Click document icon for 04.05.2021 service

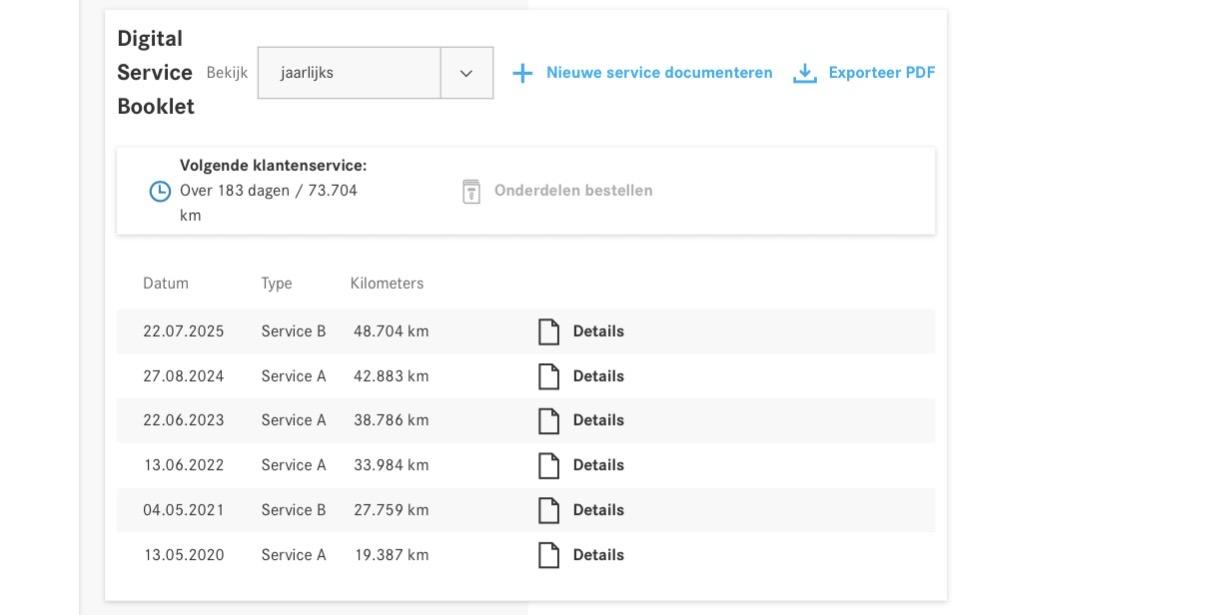point(549,511)
